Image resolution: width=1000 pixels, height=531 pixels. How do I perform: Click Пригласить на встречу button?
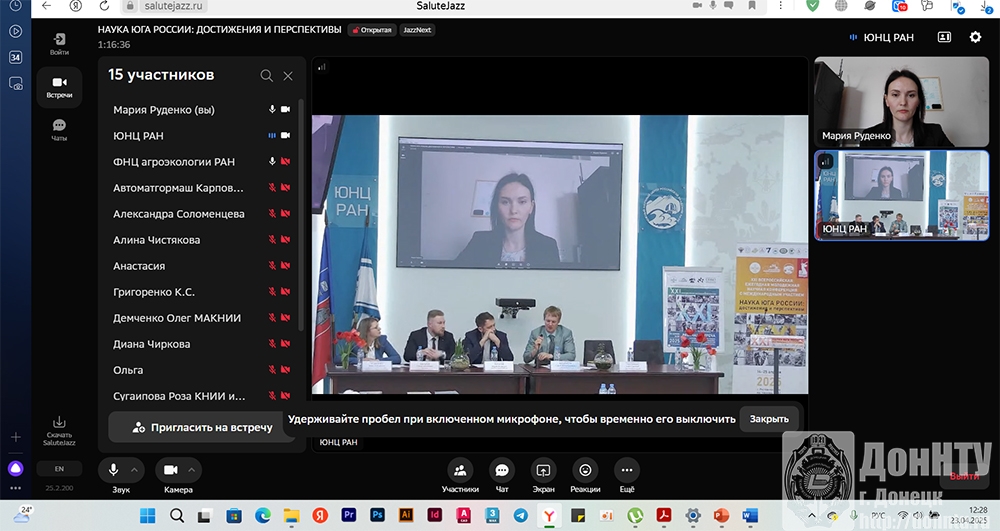coord(203,427)
